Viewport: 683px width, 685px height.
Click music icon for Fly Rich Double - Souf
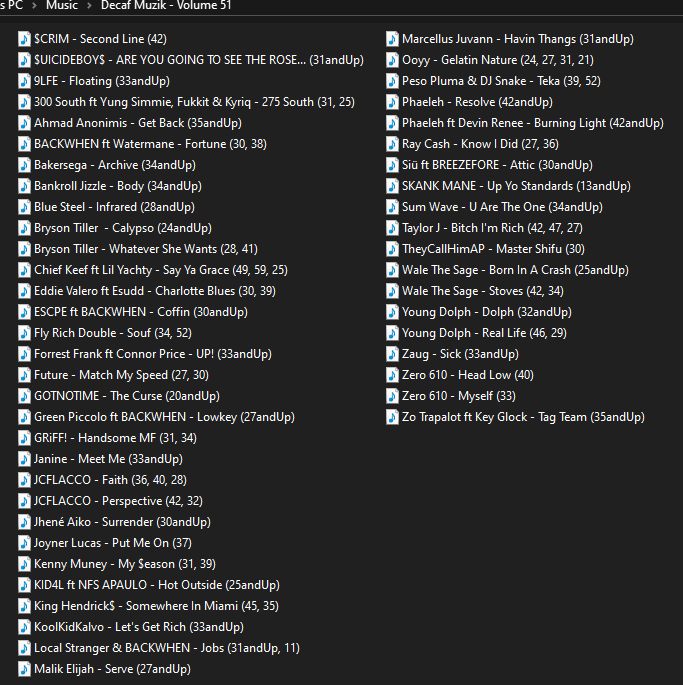(24, 332)
